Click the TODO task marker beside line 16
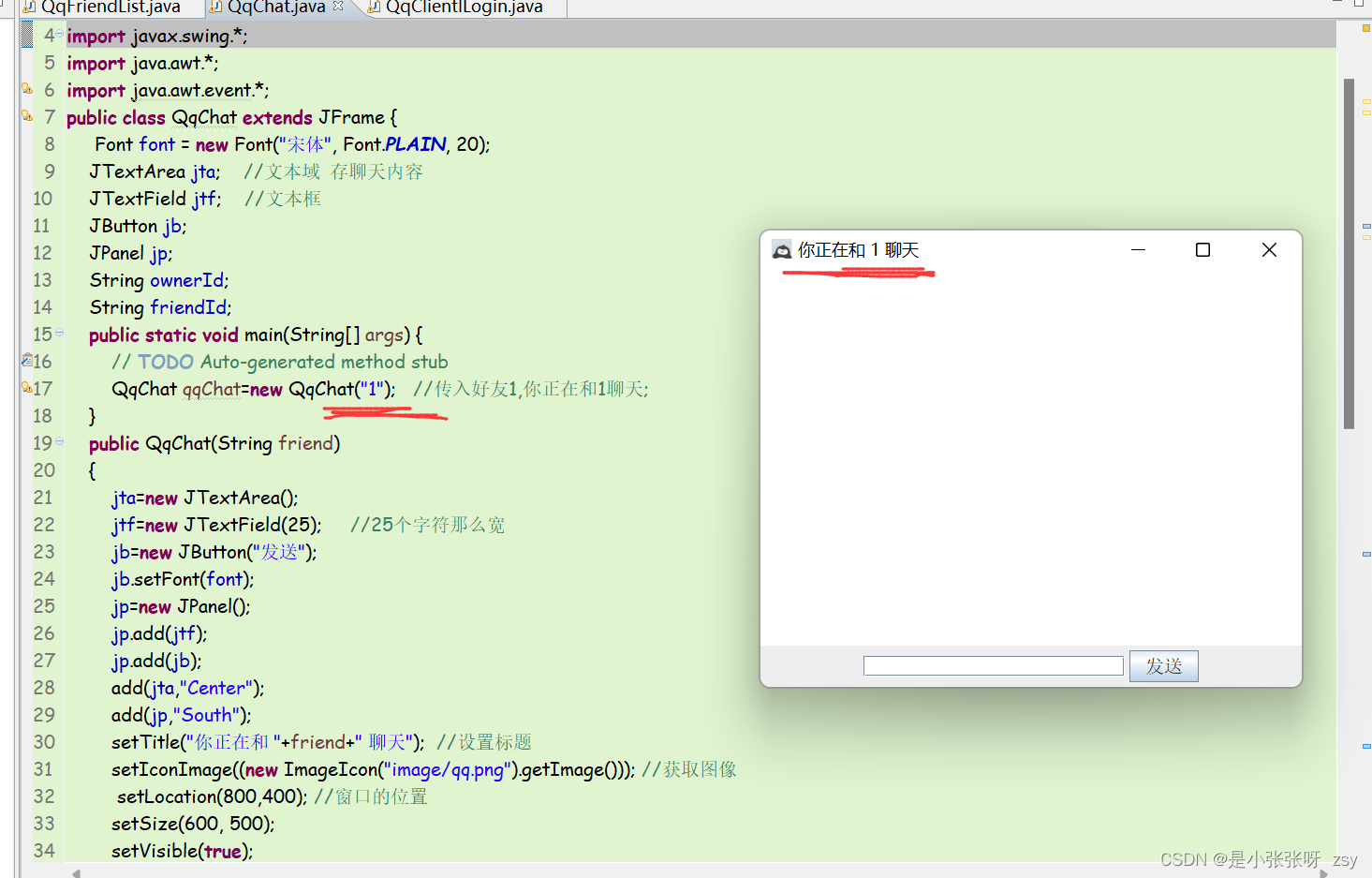The height and width of the screenshot is (878, 1372). 27,360
